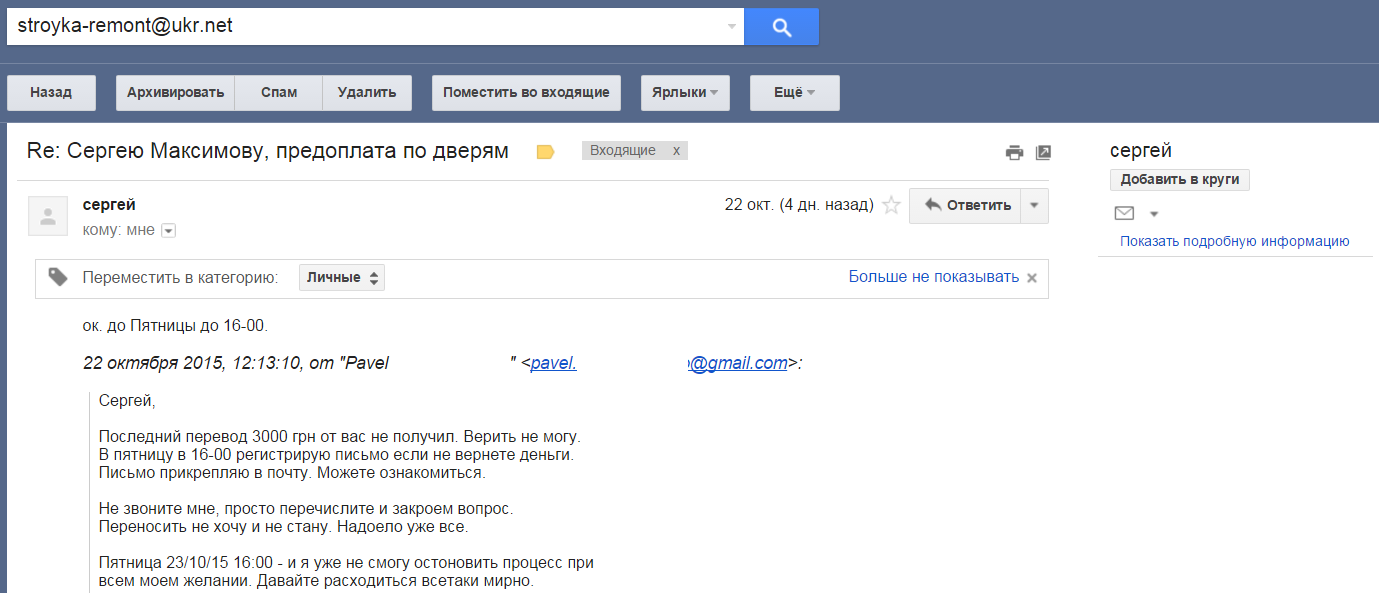Open the Ещё more actions menu

tap(794, 92)
